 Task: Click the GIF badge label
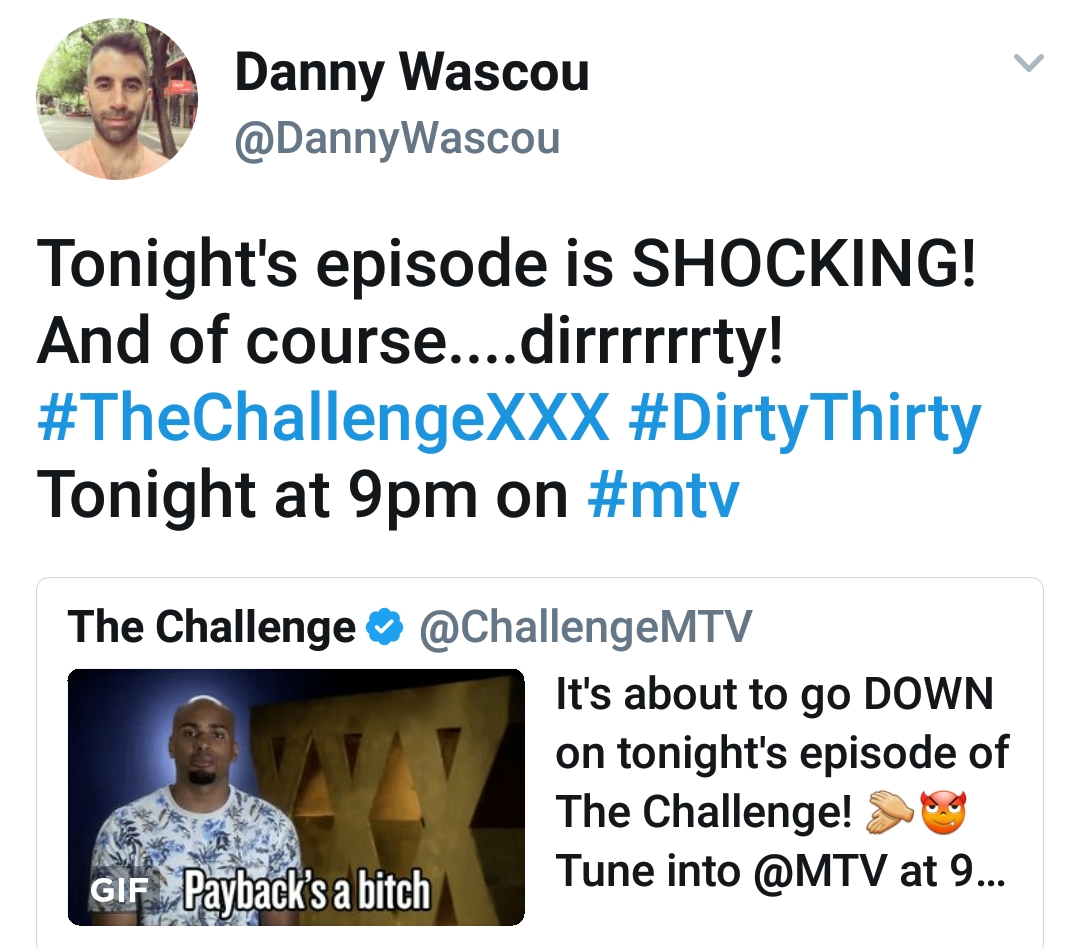120,889
